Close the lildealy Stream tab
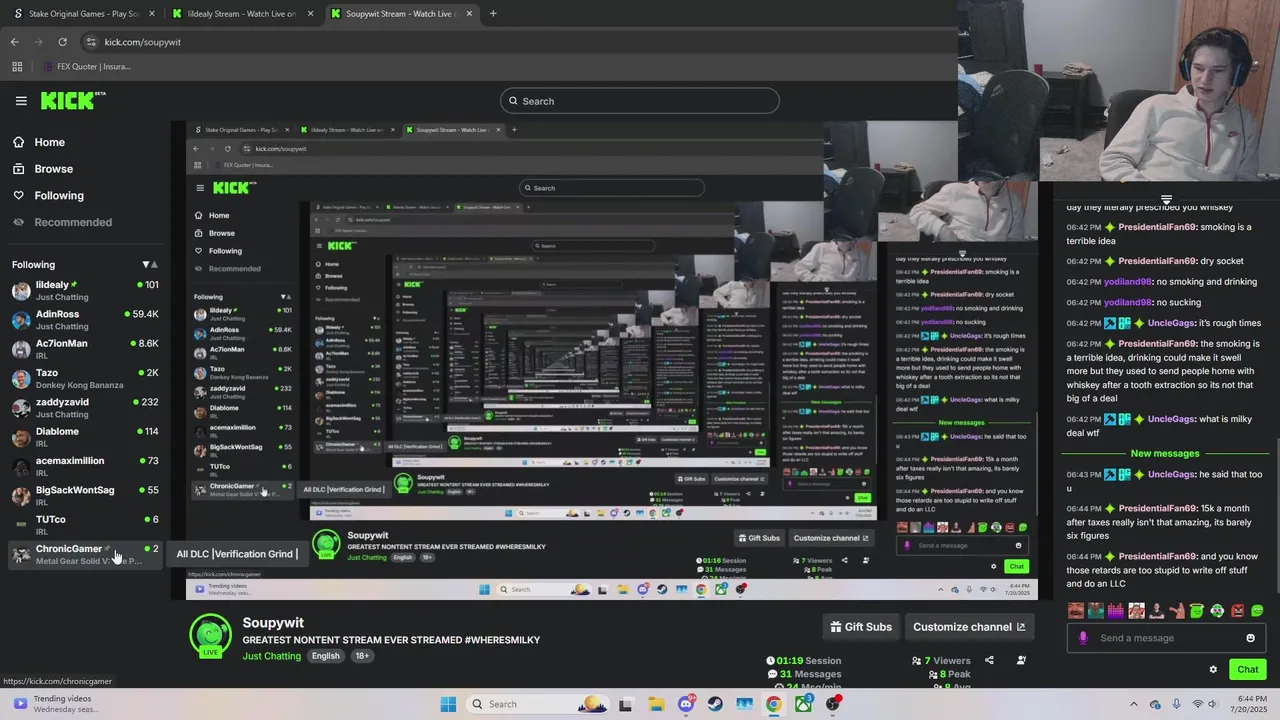 coord(310,14)
